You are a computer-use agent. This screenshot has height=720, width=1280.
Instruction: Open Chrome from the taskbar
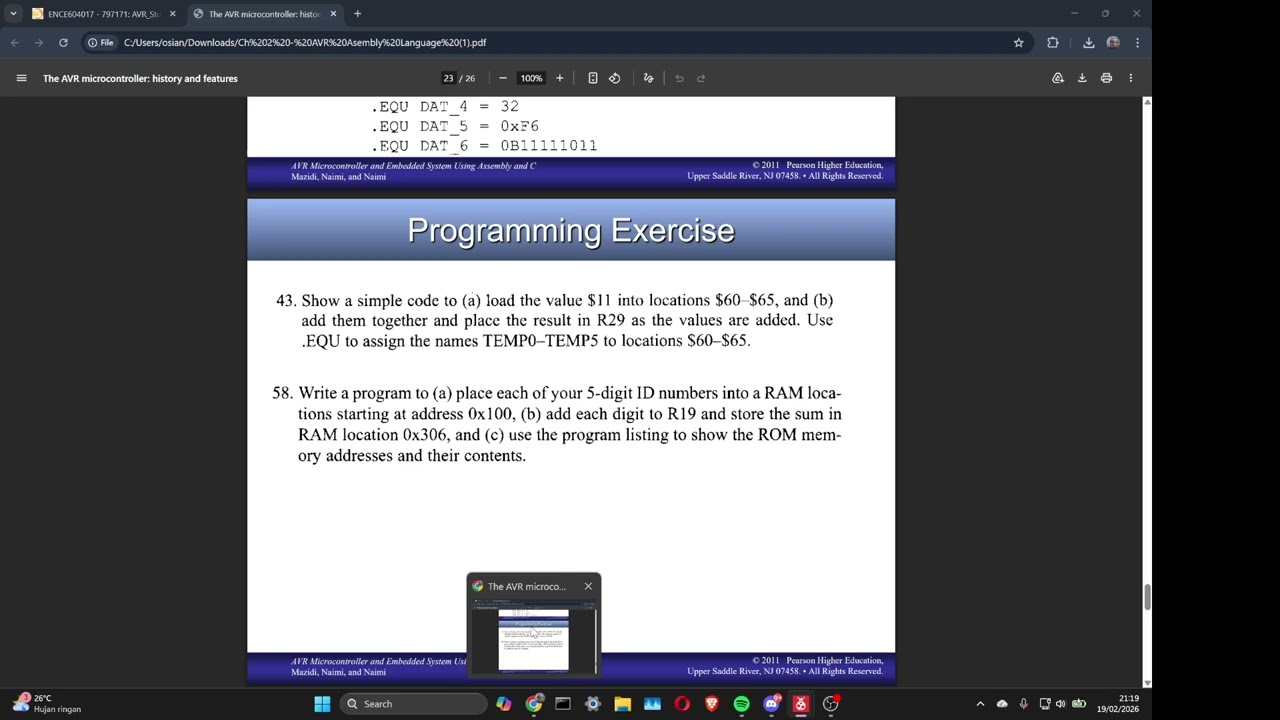coord(534,704)
